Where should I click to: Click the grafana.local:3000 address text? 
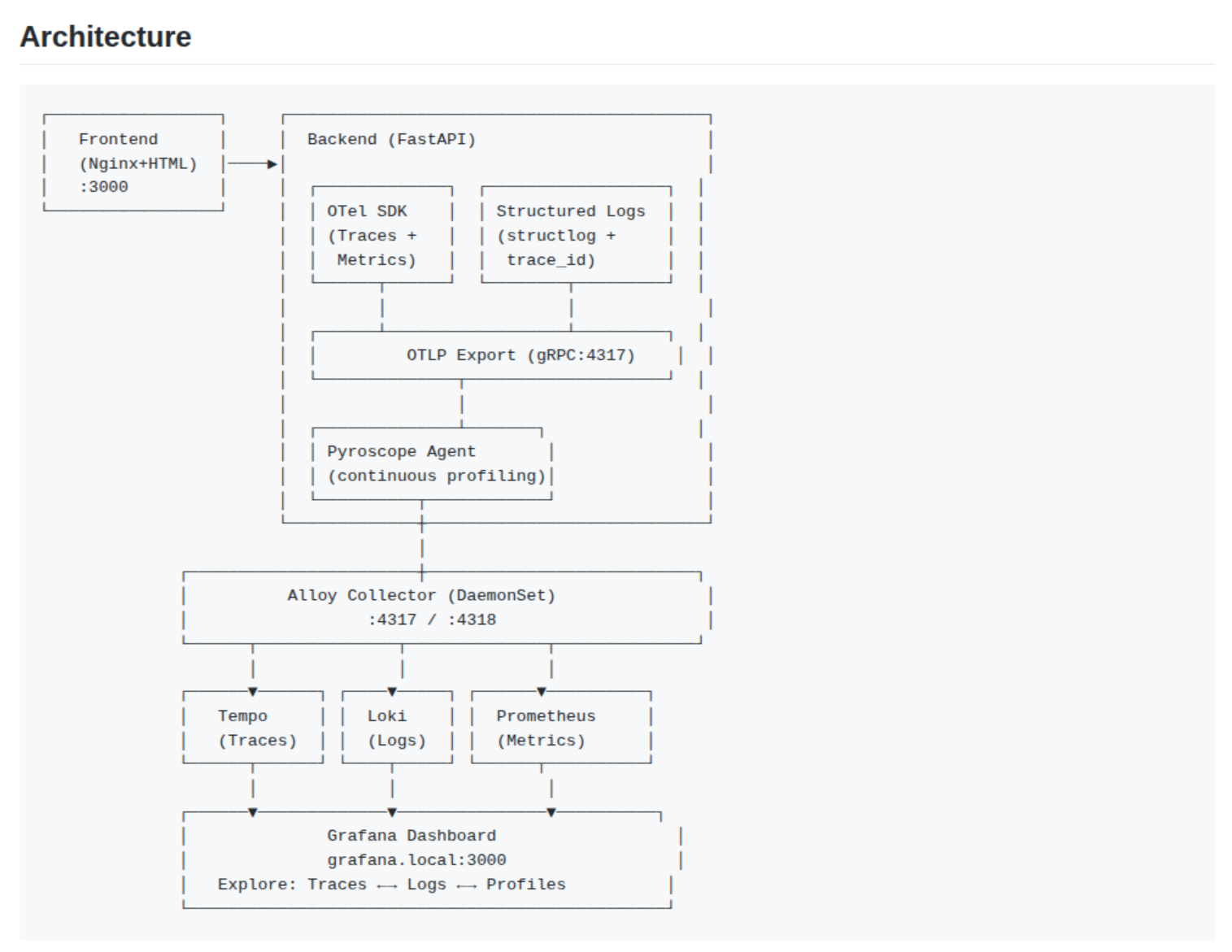pos(416,860)
